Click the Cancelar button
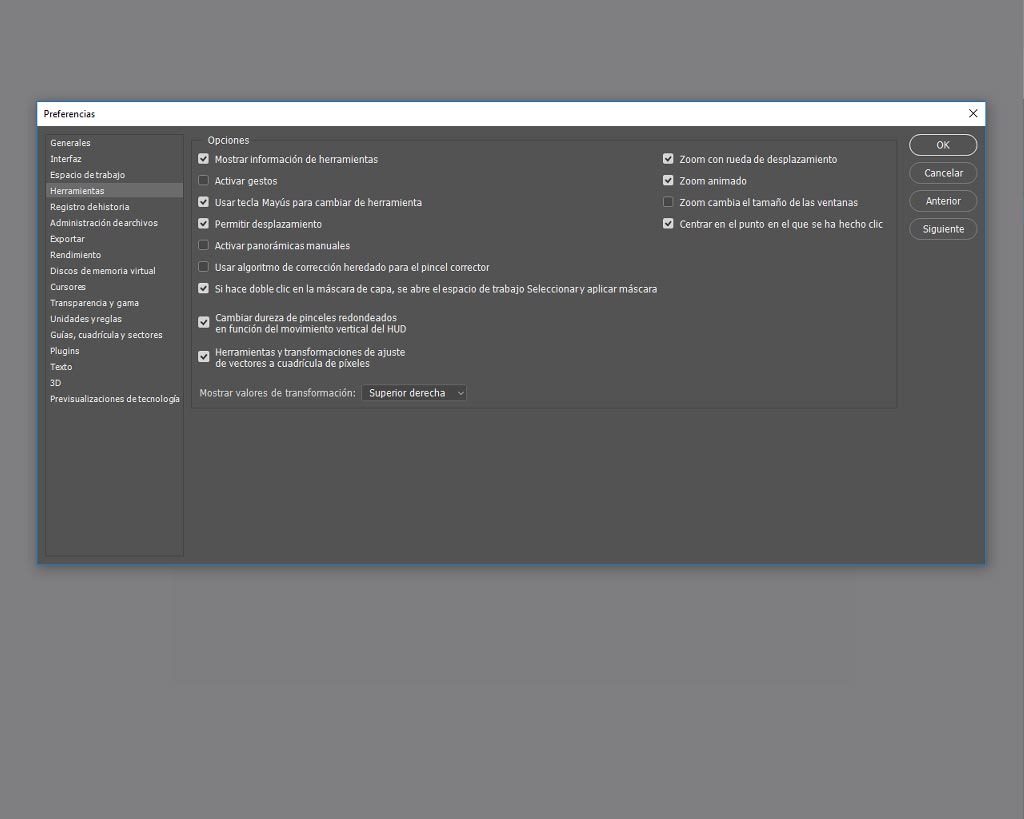This screenshot has width=1024, height=819. click(942, 173)
